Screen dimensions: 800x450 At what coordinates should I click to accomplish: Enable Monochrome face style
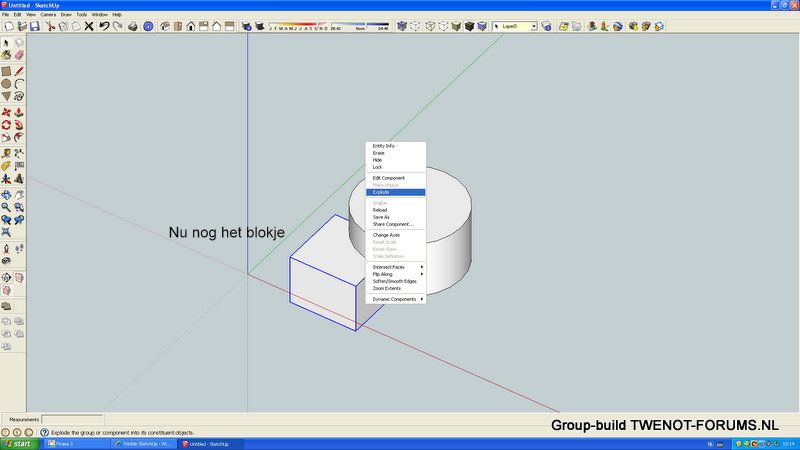coord(482,26)
